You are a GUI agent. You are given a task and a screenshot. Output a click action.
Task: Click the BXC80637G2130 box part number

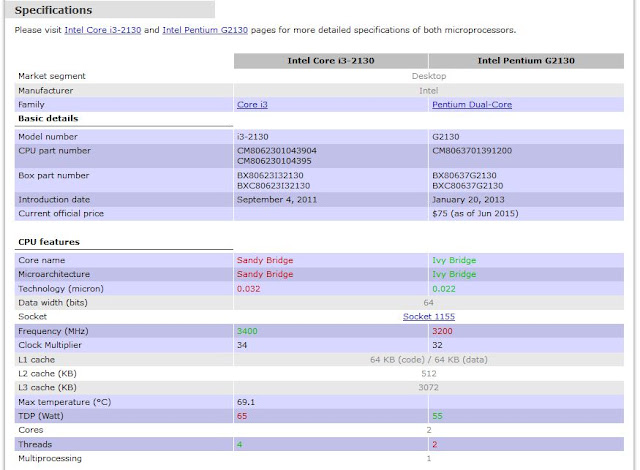point(468,186)
